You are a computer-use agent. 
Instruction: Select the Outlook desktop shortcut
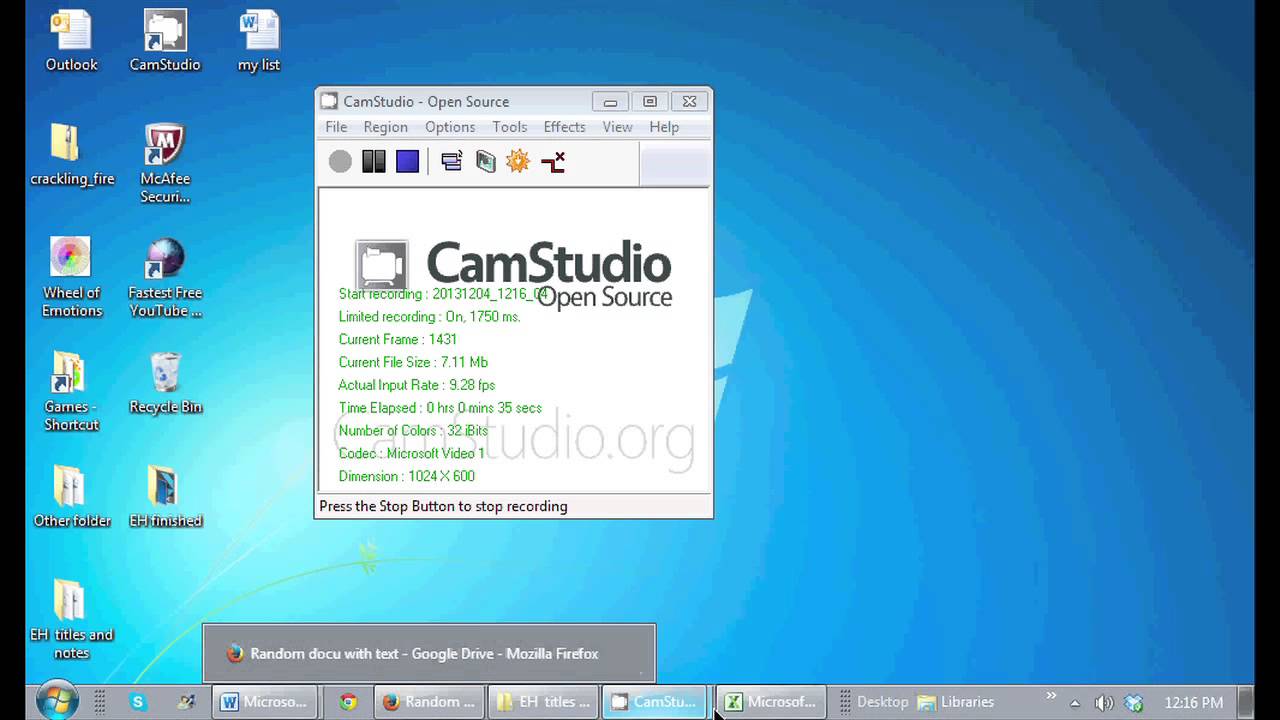tap(71, 41)
